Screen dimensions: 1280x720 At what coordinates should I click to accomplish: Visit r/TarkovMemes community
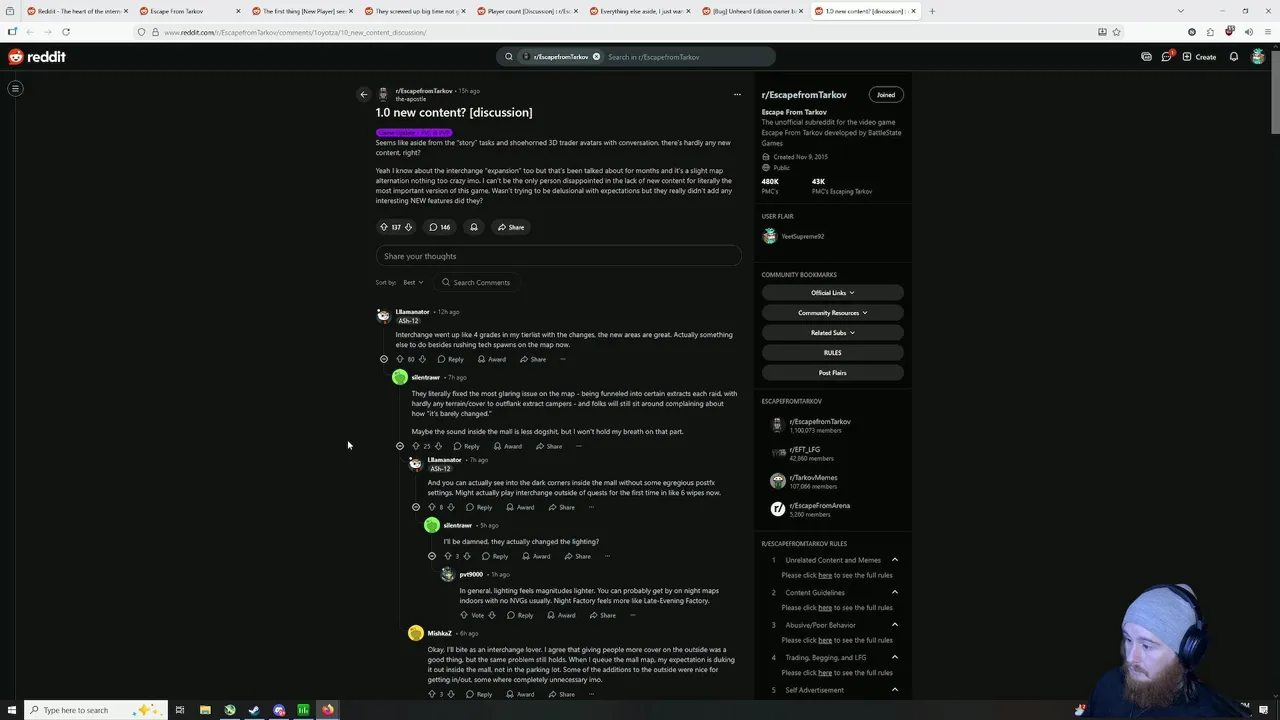(814, 478)
